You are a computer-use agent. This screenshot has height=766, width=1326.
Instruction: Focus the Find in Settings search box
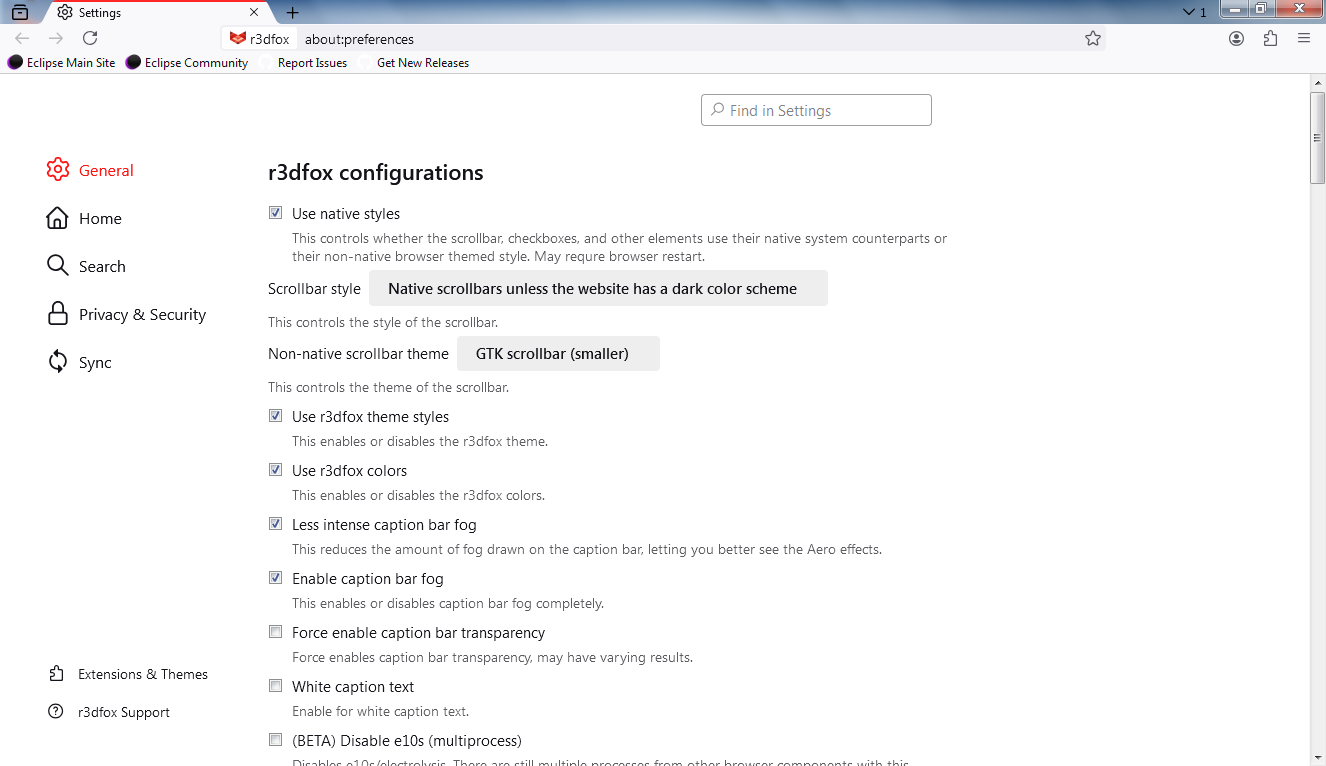816,110
